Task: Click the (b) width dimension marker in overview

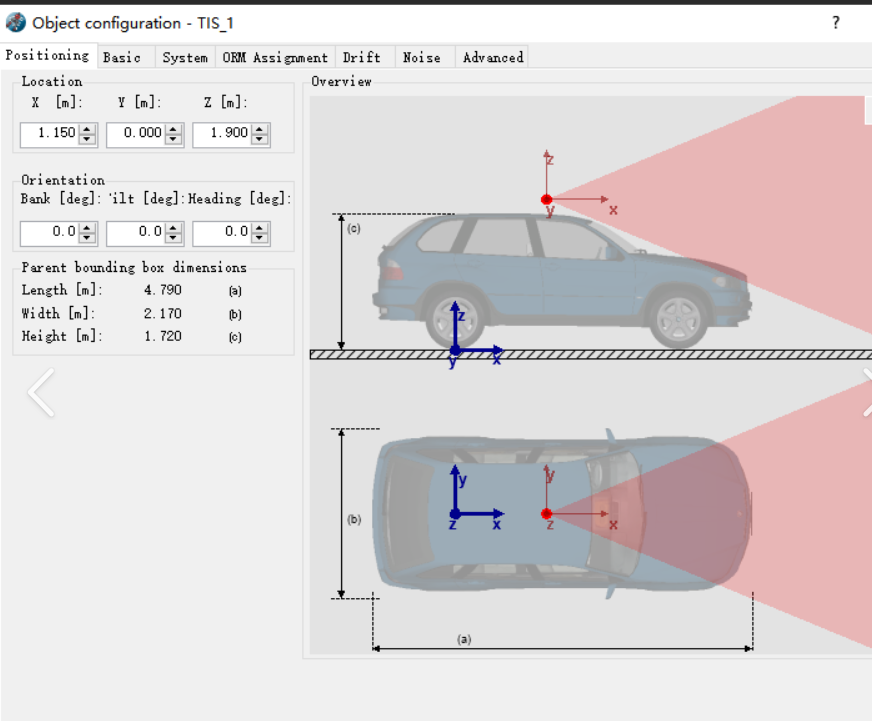Action: 354,519
